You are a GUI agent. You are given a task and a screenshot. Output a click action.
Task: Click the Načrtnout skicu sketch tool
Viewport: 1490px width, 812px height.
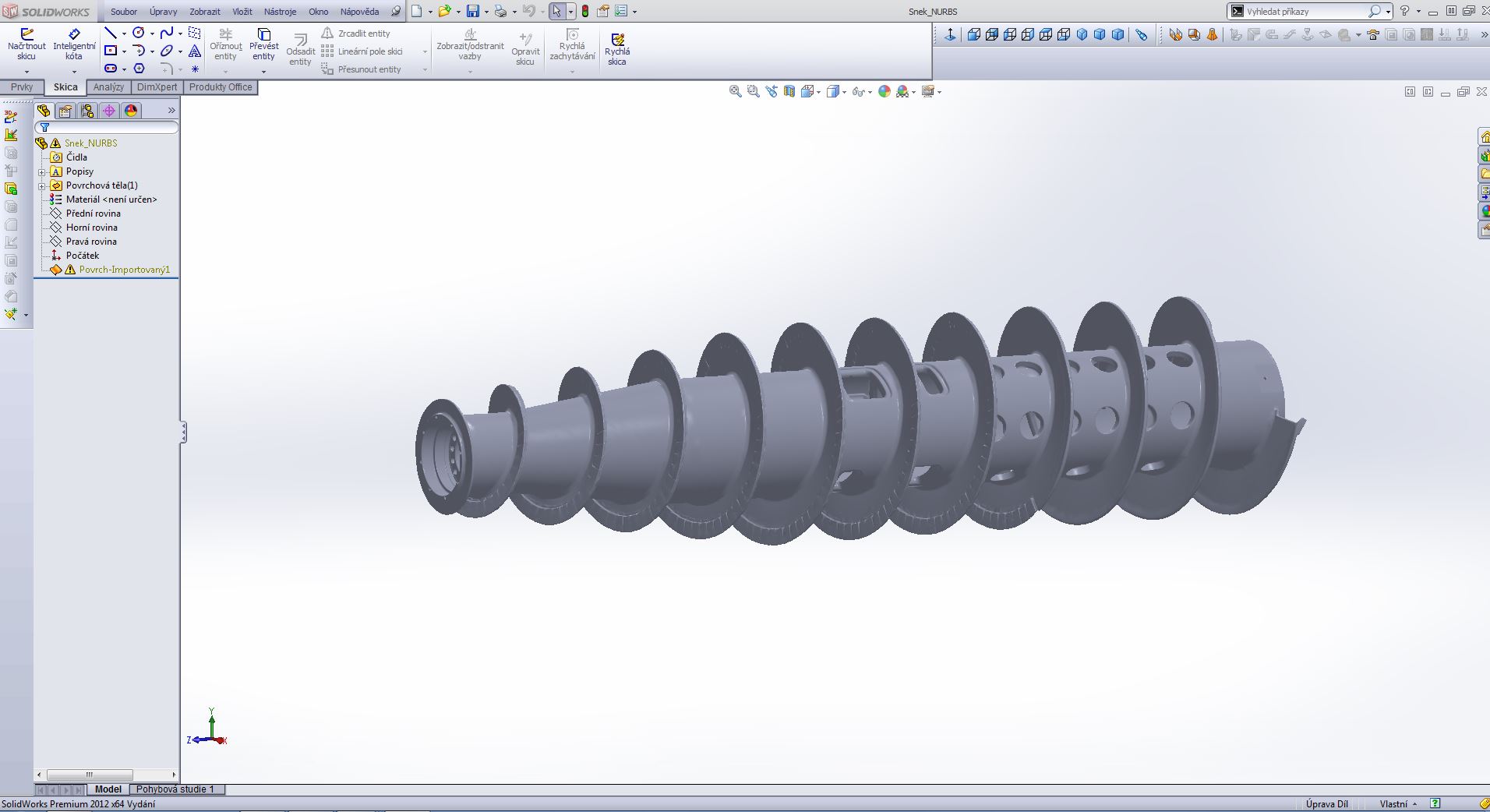click(x=26, y=44)
